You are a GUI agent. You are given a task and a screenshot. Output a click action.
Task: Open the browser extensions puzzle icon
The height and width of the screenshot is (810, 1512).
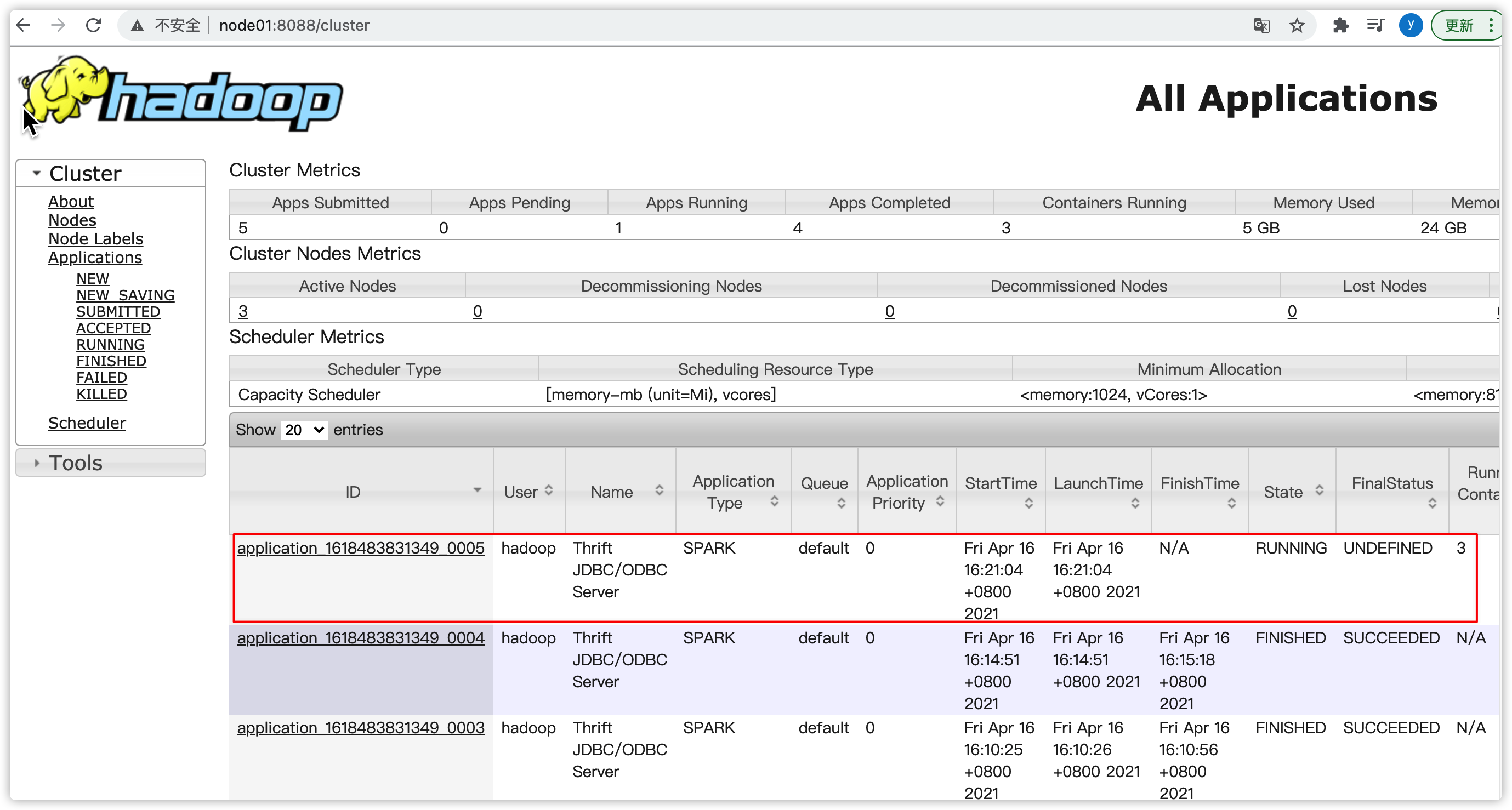[x=1340, y=25]
